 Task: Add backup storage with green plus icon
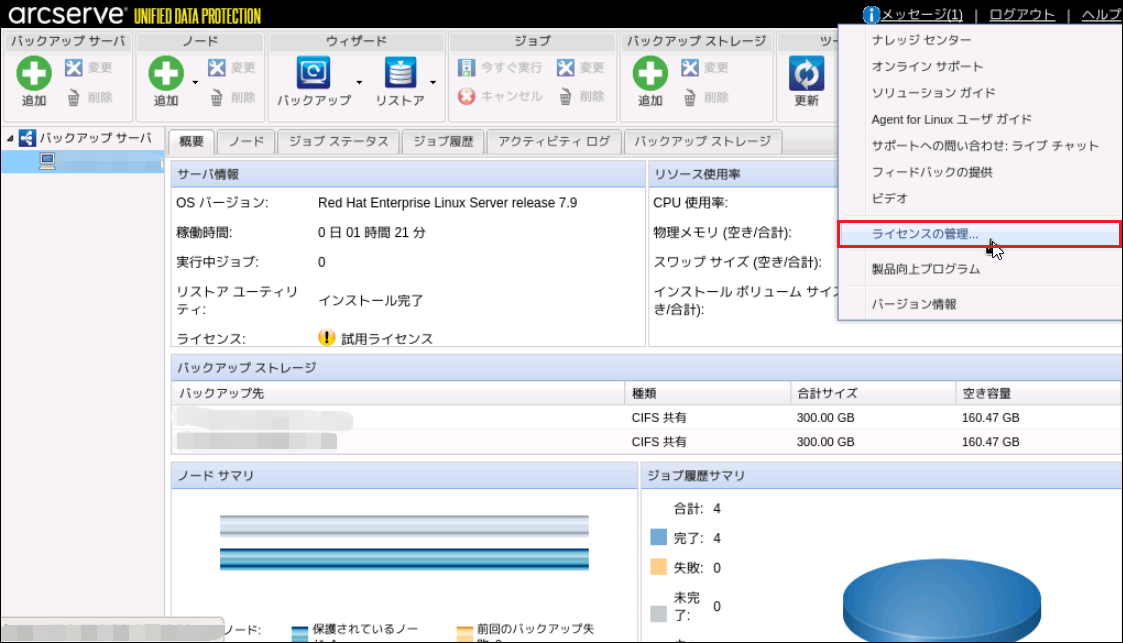coord(650,74)
